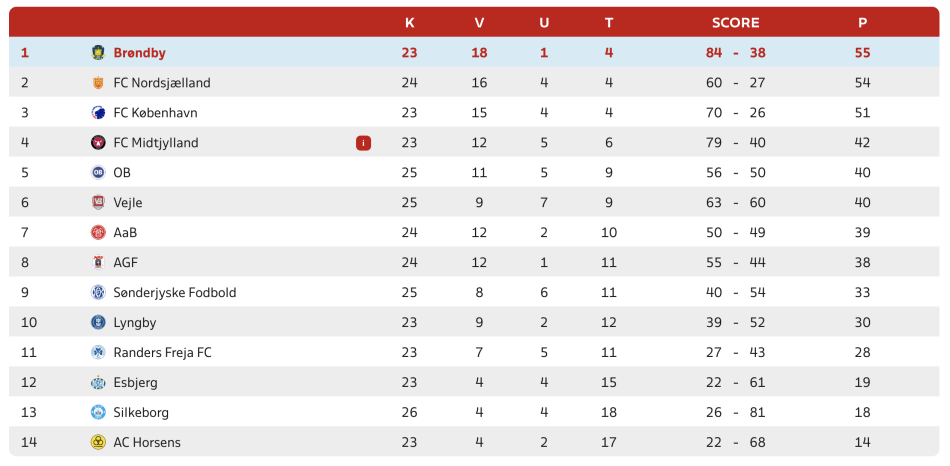Viewport: 950px width, 466px height.
Task: Click the K matches column header
Action: (x=410, y=23)
